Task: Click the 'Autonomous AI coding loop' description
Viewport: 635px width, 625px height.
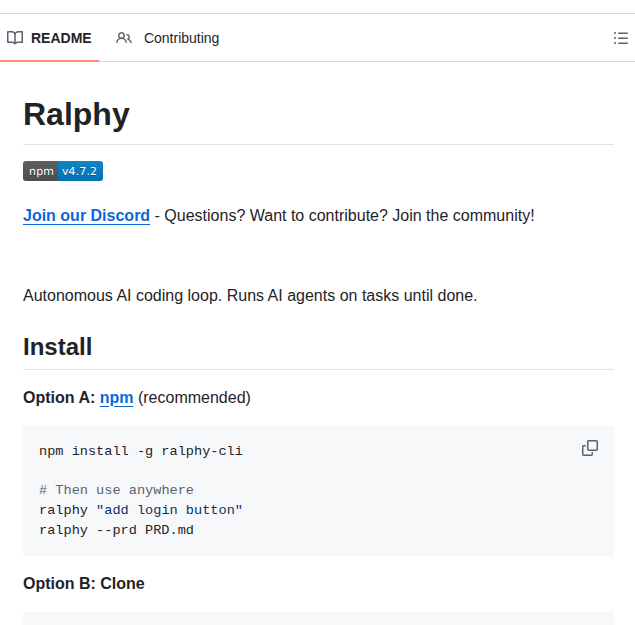Action: point(250,296)
